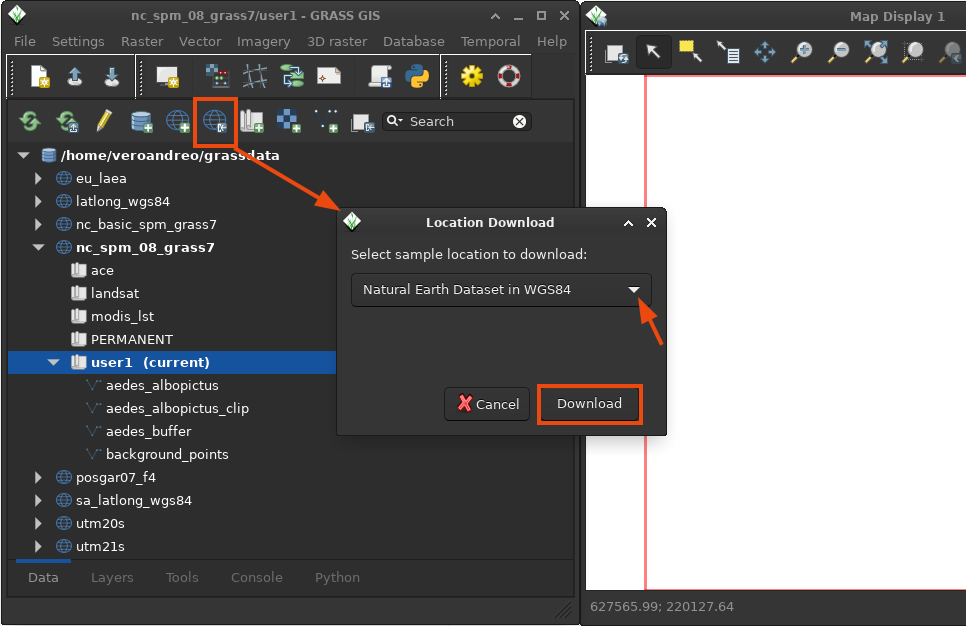The width and height of the screenshot is (966, 626).
Task: Clear the search field with X
Action: pyautogui.click(x=519, y=121)
